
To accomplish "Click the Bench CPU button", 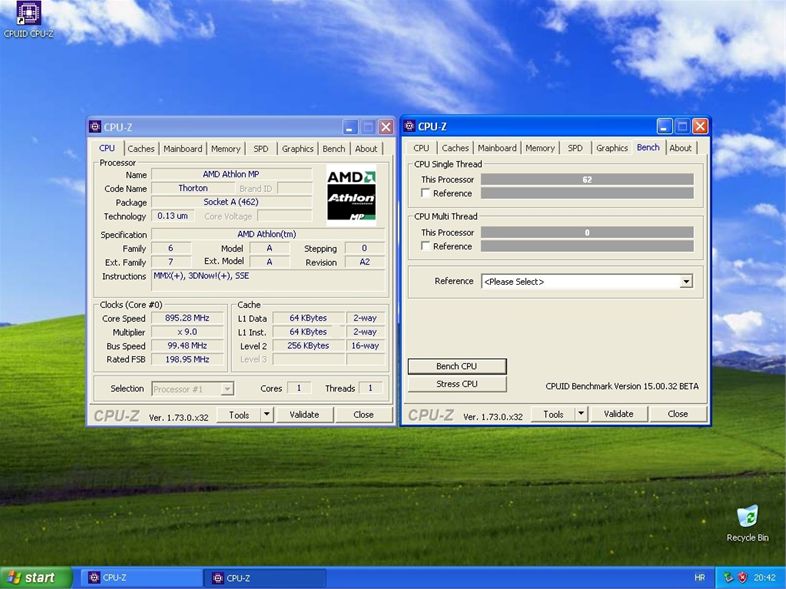I will [x=456, y=366].
